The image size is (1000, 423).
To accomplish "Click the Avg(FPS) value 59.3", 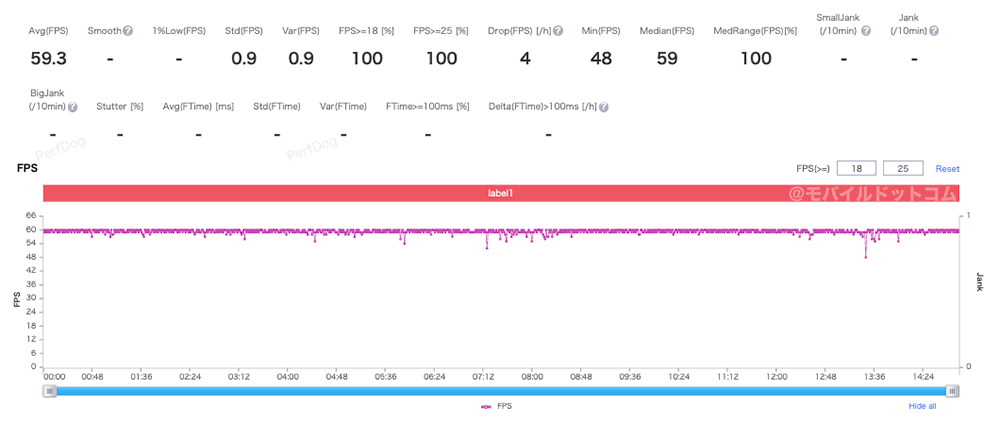I will point(47,59).
